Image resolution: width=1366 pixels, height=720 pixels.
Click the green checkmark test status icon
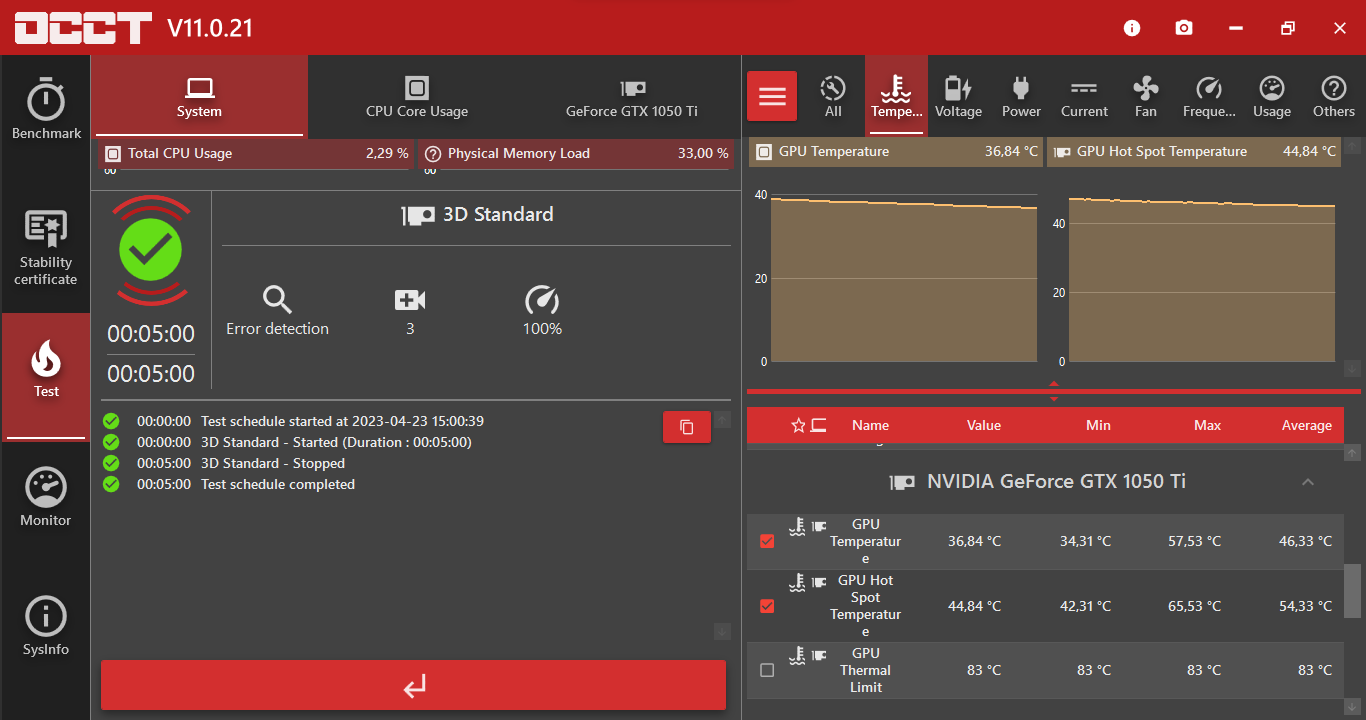click(x=151, y=249)
